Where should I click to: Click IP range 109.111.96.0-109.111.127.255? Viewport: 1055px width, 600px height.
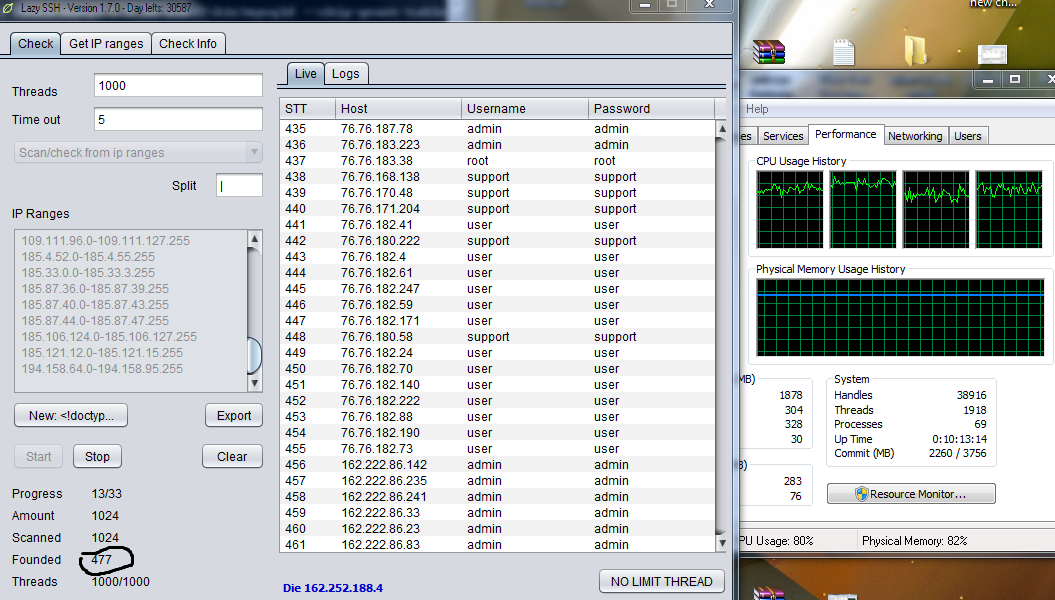coord(106,241)
